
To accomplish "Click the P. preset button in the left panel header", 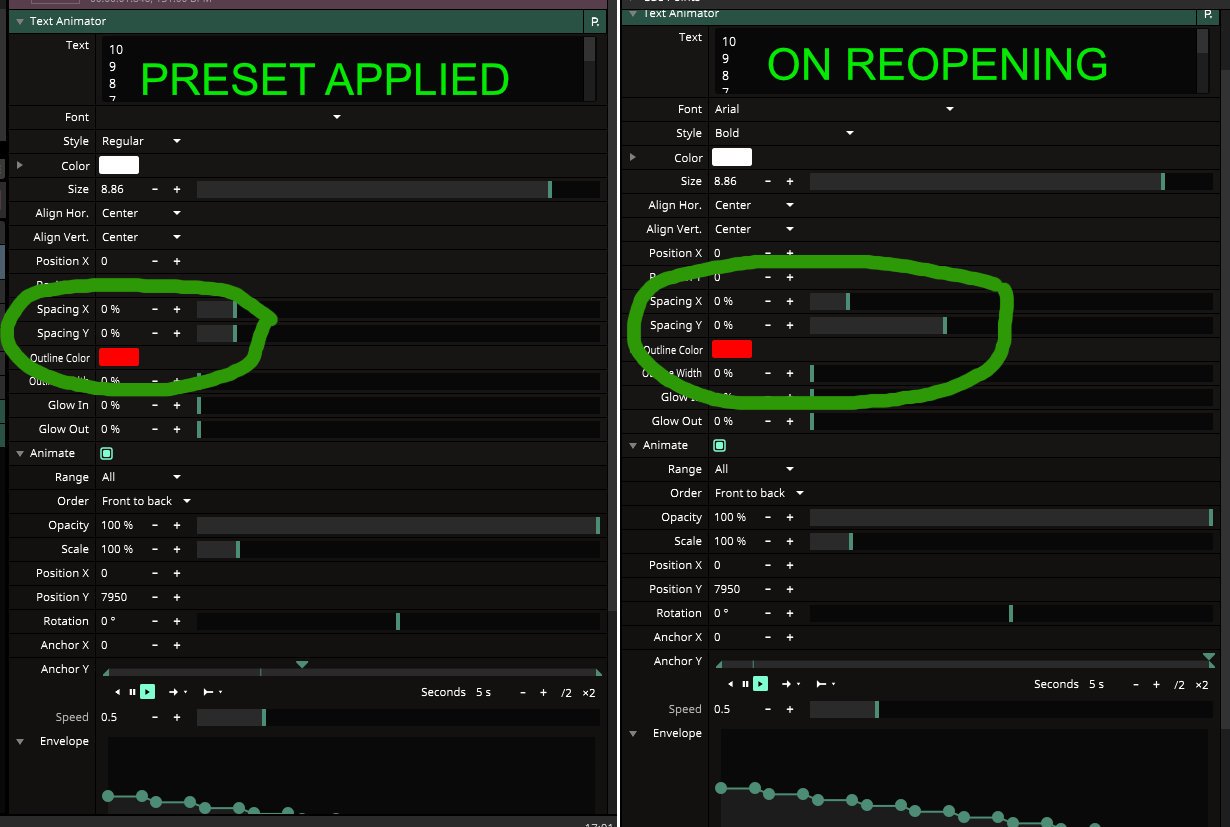I will [596, 21].
